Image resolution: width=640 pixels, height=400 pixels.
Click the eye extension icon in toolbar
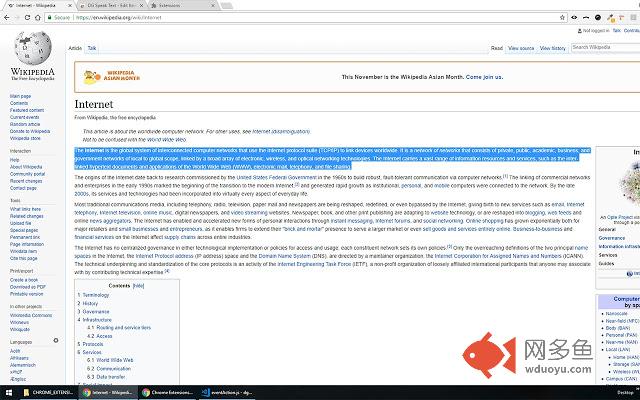point(574,18)
